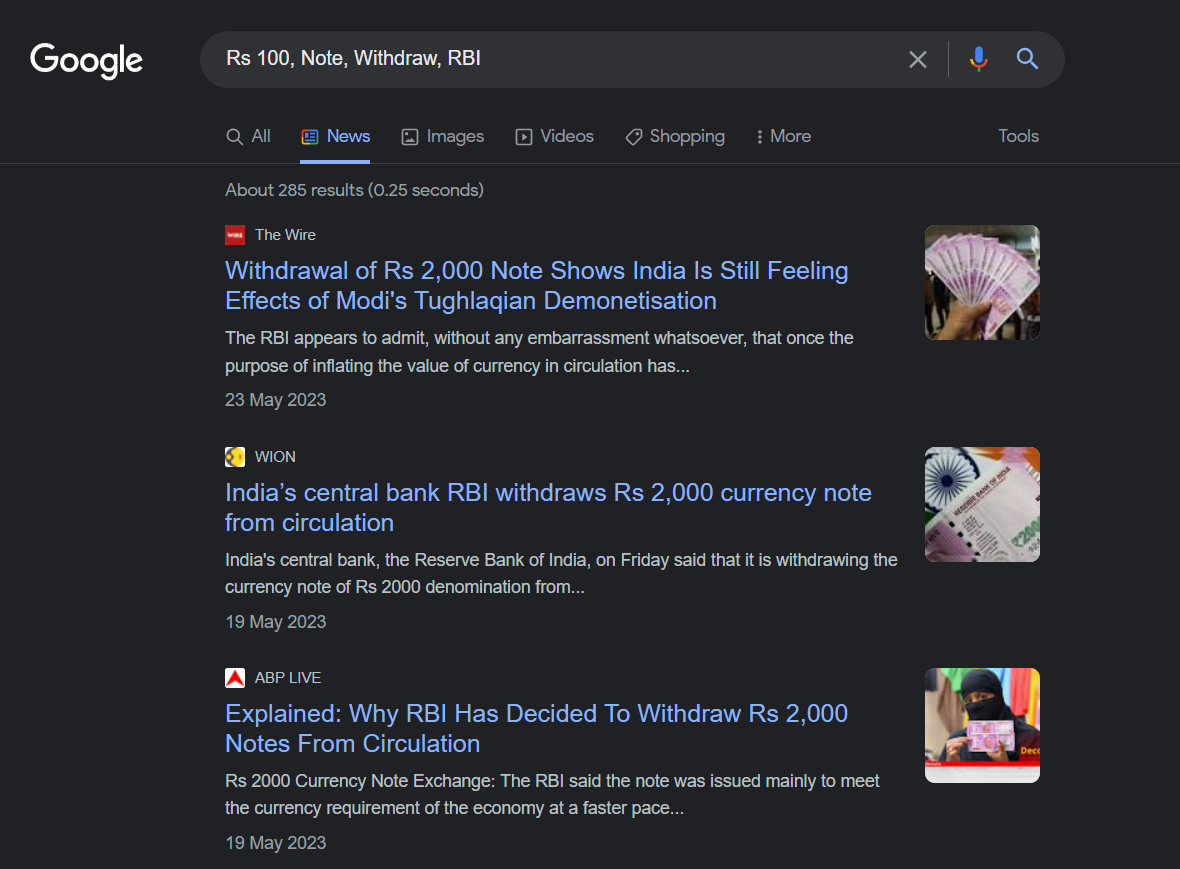Open ABP LIVE Explained article link

tap(536, 728)
